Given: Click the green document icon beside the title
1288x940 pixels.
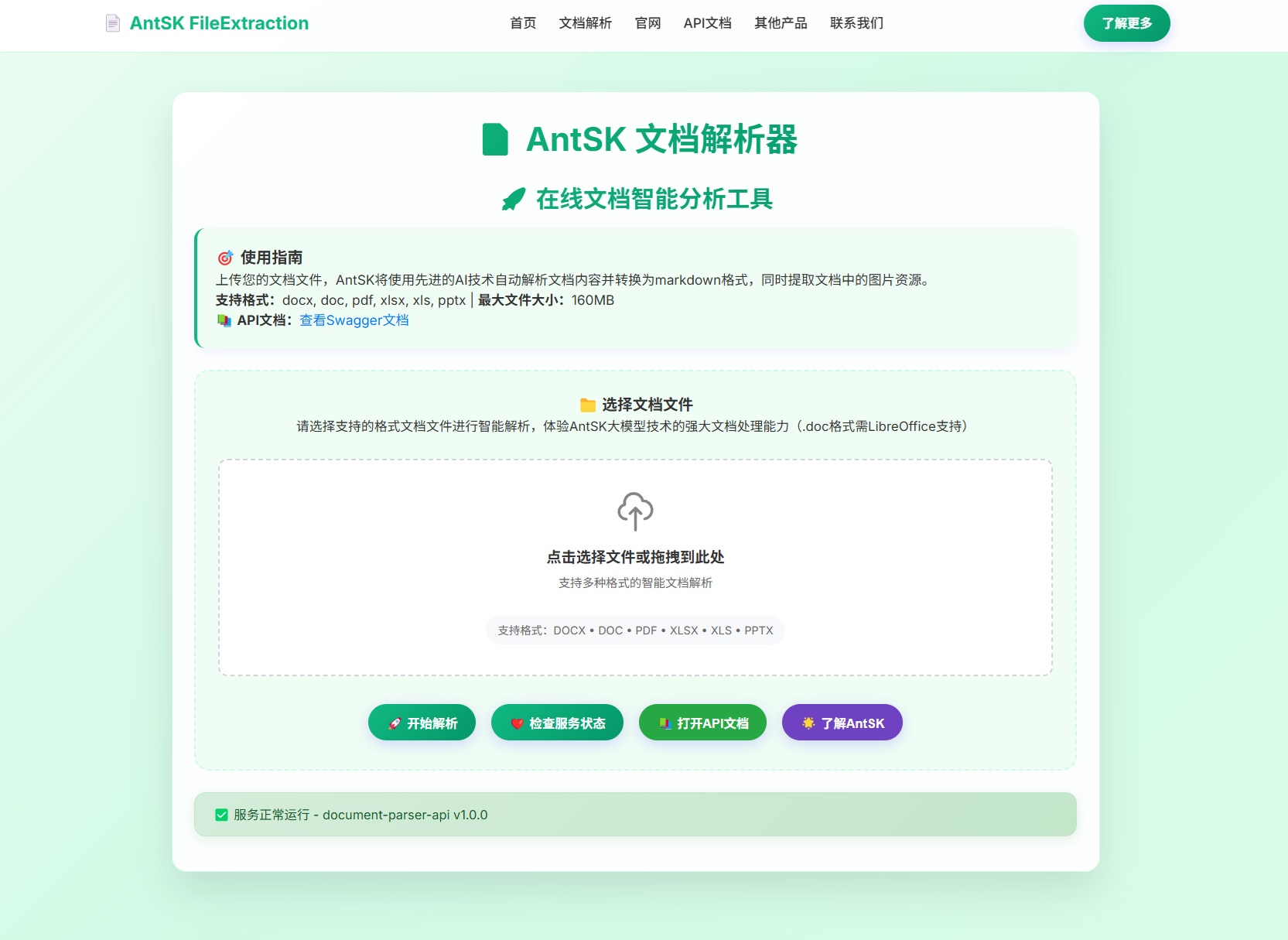Looking at the screenshot, I should [495, 141].
